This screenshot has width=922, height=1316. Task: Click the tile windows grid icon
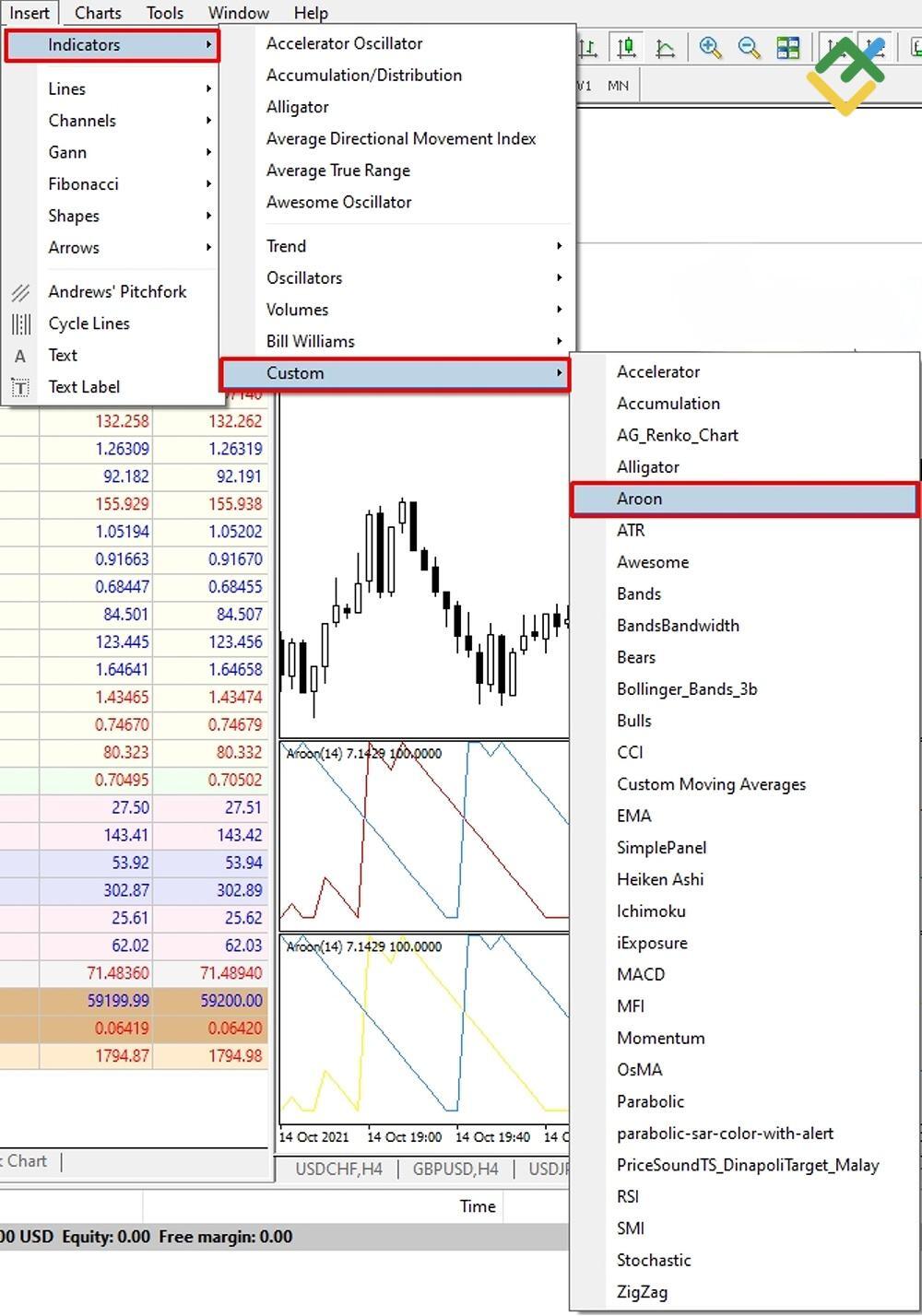[x=787, y=47]
